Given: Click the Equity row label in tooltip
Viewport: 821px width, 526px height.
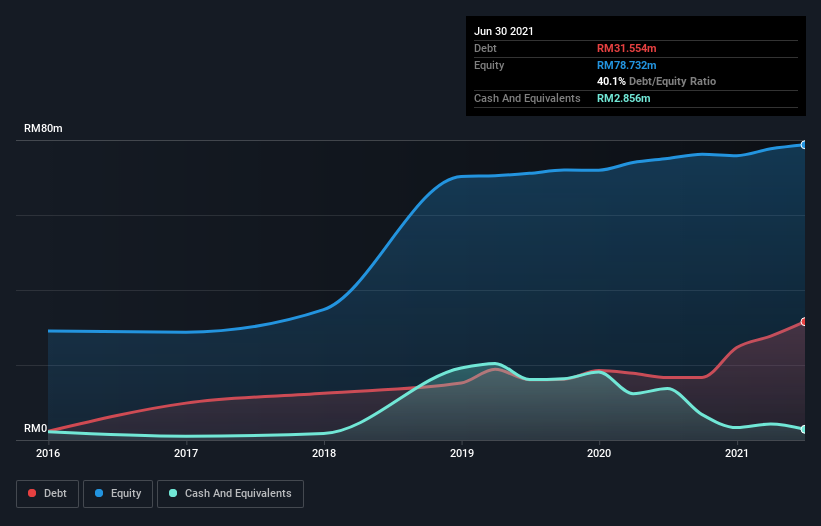Looking at the screenshot, I should 489,65.
